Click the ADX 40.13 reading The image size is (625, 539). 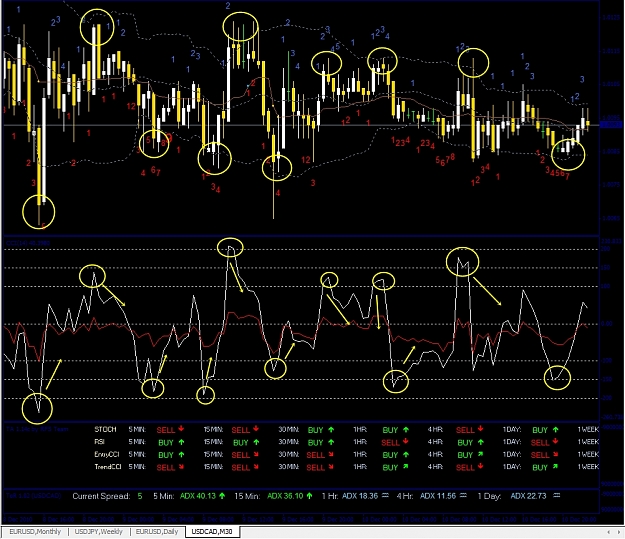click(198, 496)
